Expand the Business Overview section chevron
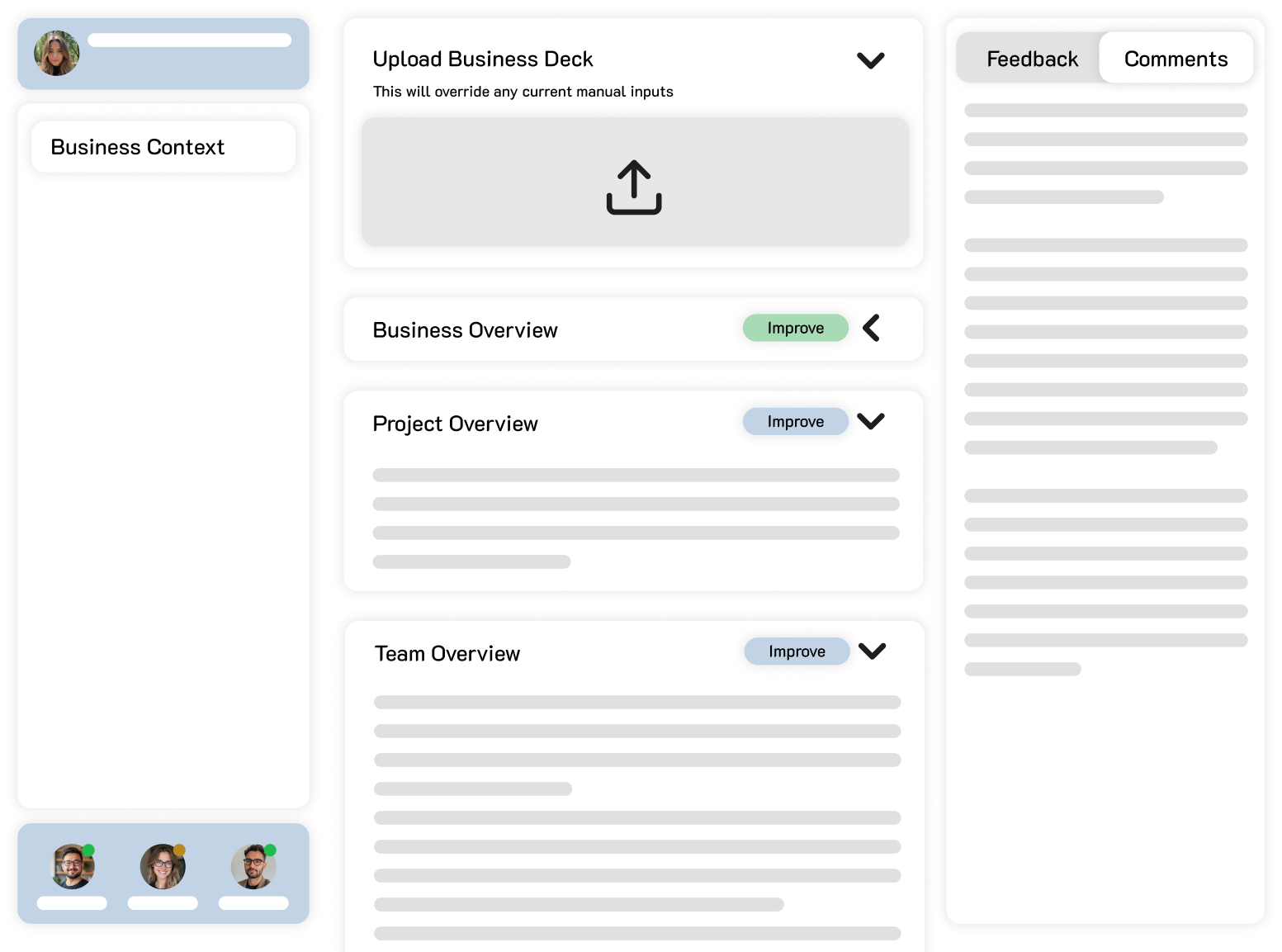Image resolution: width=1282 pixels, height=952 pixels. [x=871, y=328]
